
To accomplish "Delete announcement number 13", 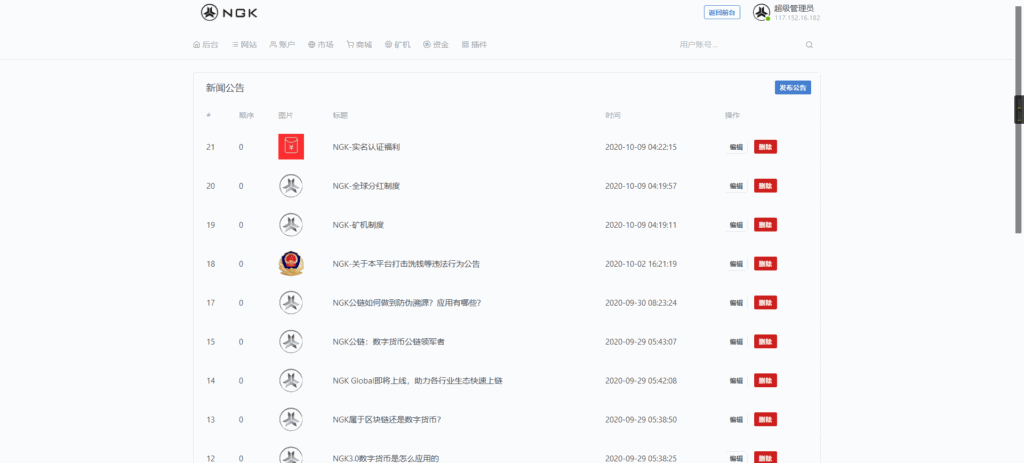I will [x=765, y=419].
